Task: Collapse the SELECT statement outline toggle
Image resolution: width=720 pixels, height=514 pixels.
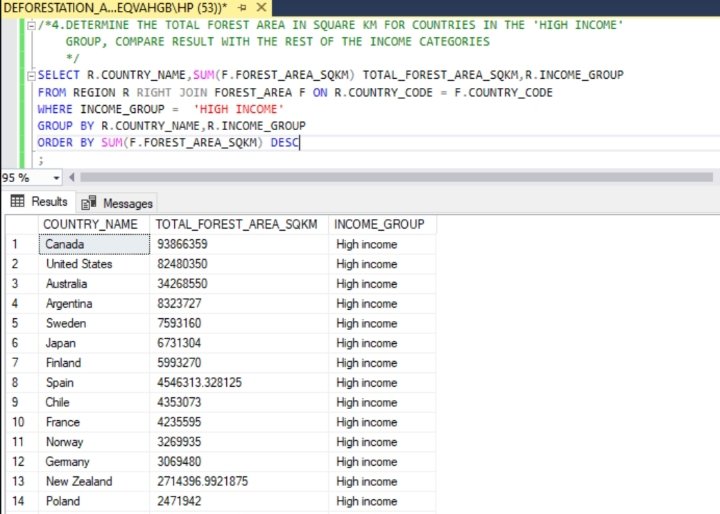Action: 31,75
